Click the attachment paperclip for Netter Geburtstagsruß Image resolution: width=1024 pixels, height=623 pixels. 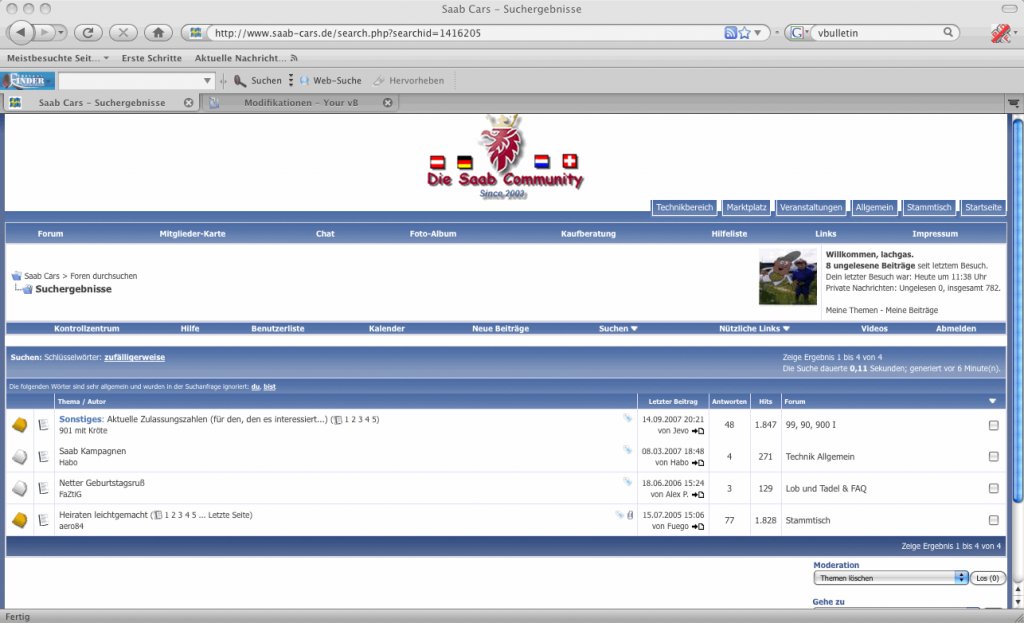point(627,481)
